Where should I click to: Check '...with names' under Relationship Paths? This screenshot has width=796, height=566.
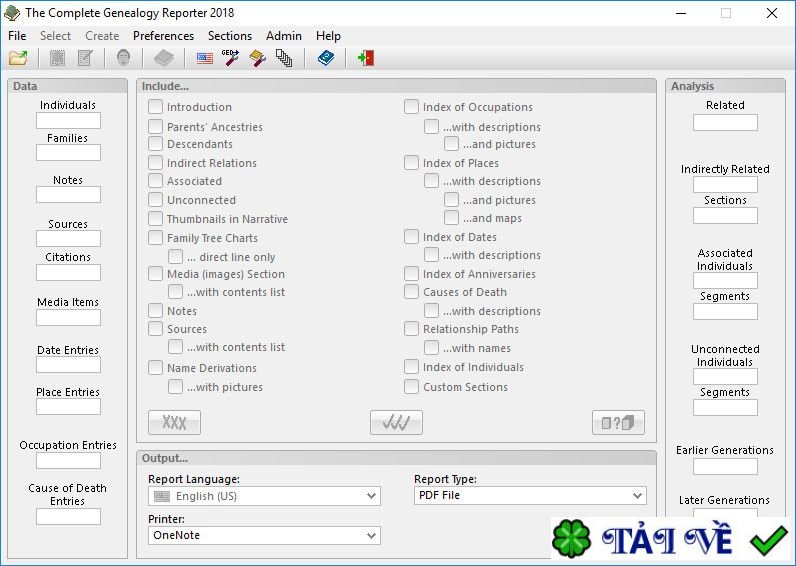(x=432, y=348)
